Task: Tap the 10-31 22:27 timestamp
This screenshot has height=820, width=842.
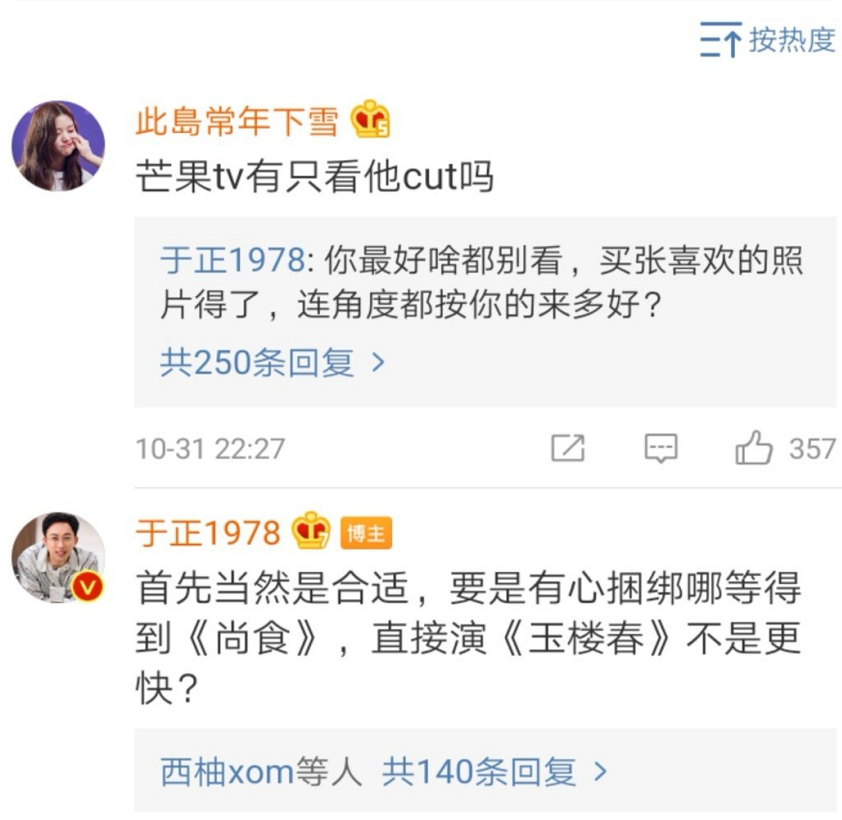Action: 210,448
